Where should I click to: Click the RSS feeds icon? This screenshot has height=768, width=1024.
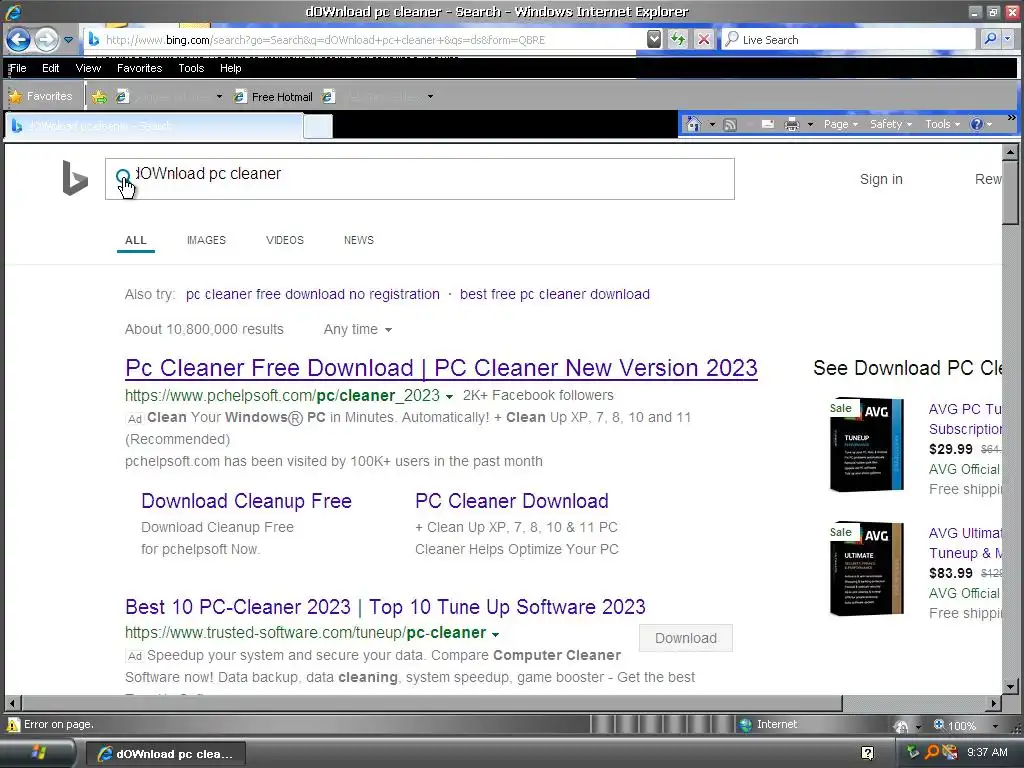730,124
